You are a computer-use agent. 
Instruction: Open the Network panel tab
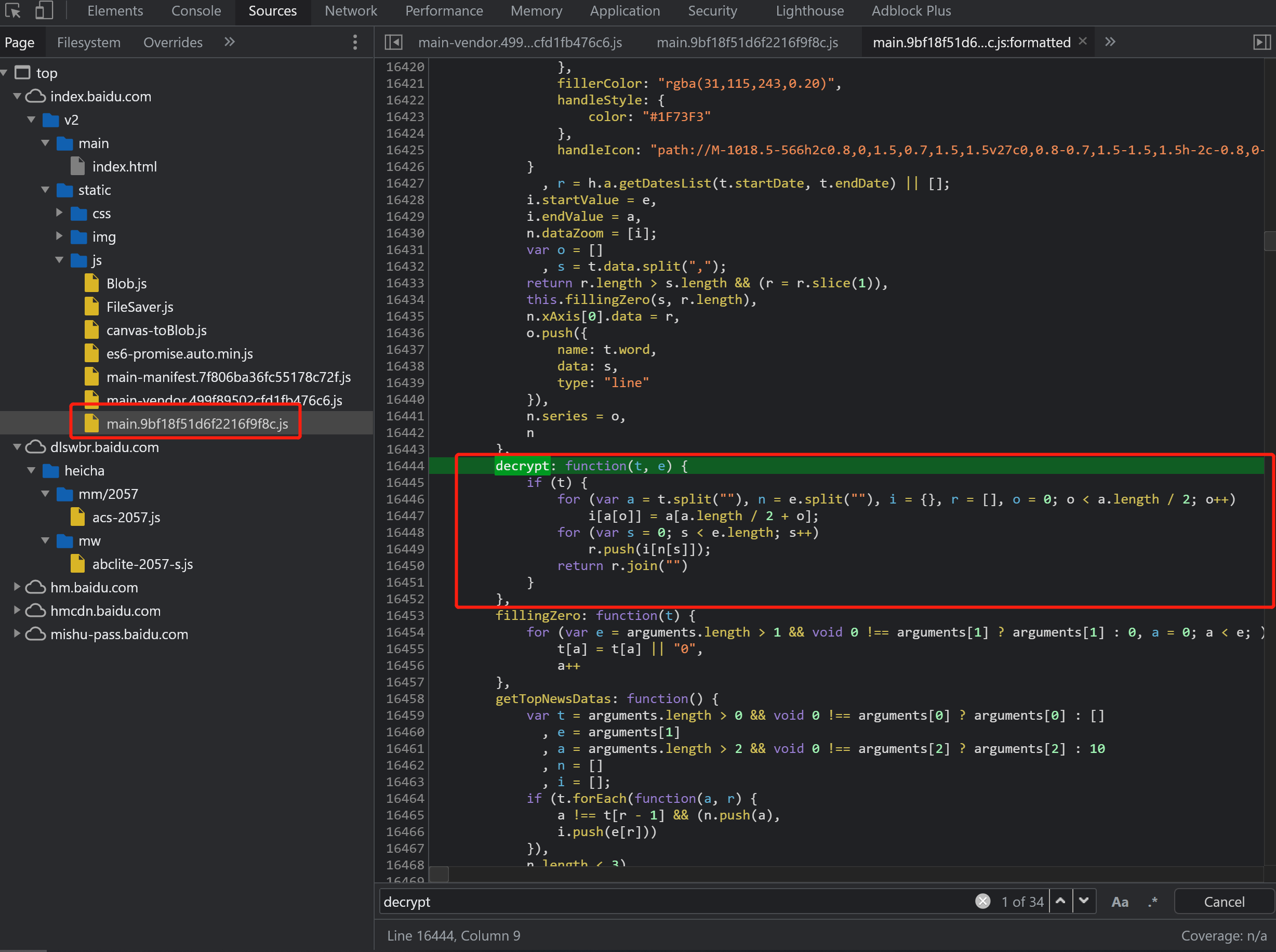click(x=351, y=11)
